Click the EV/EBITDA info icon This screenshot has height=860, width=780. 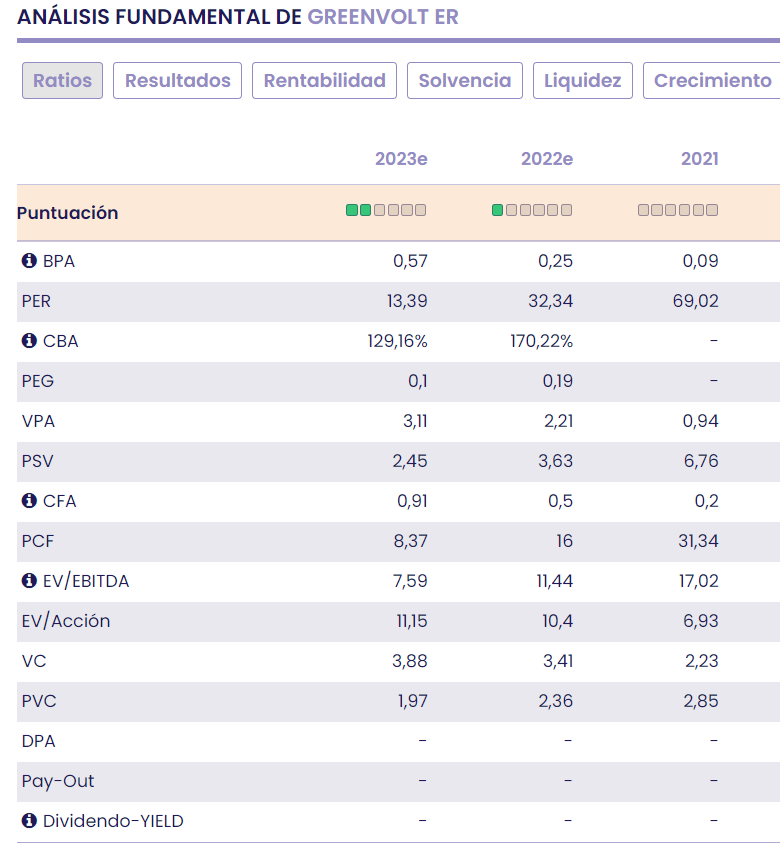pos(29,581)
